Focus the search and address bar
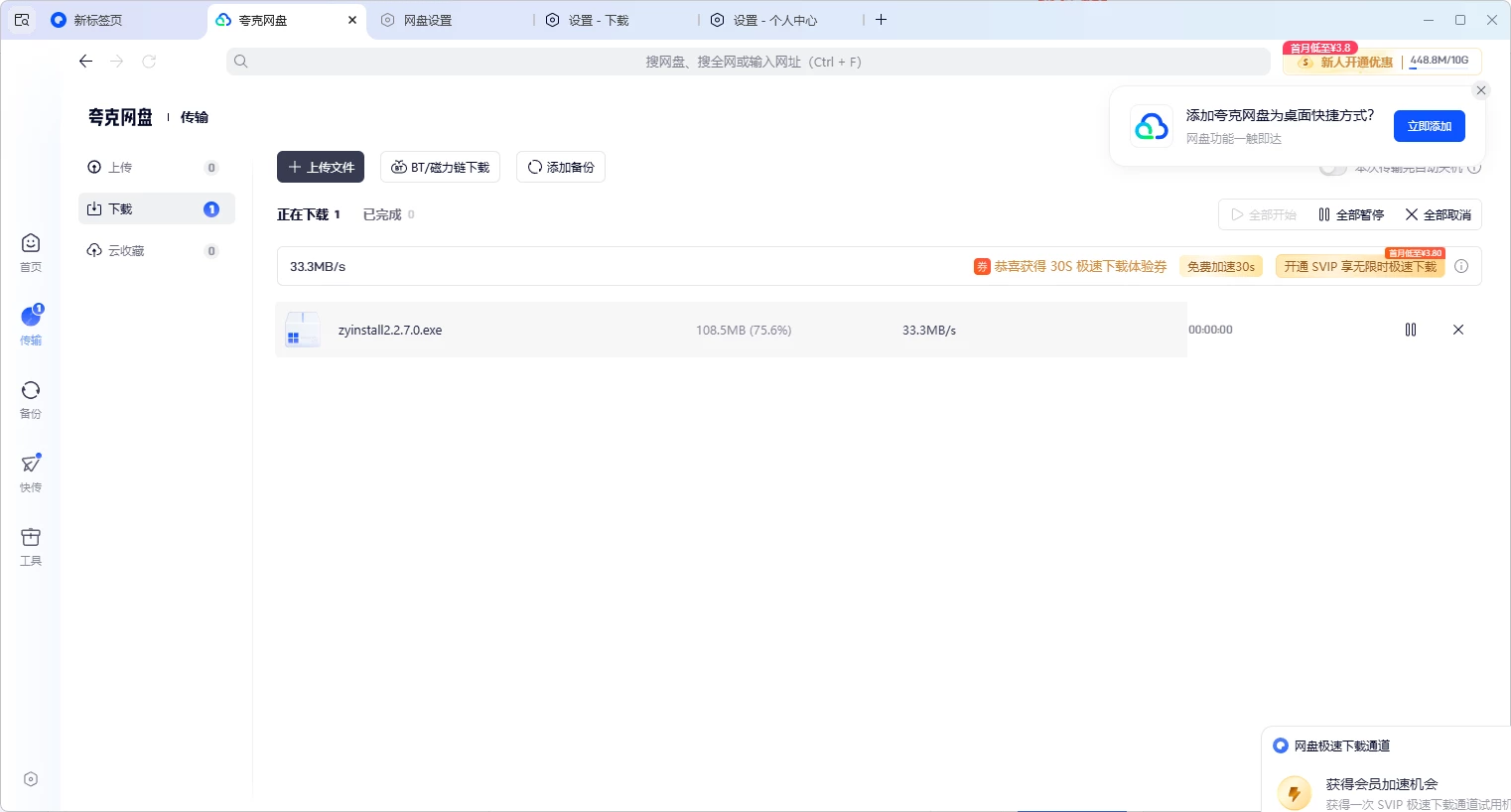The height and width of the screenshot is (812, 1511). click(752, 62)
